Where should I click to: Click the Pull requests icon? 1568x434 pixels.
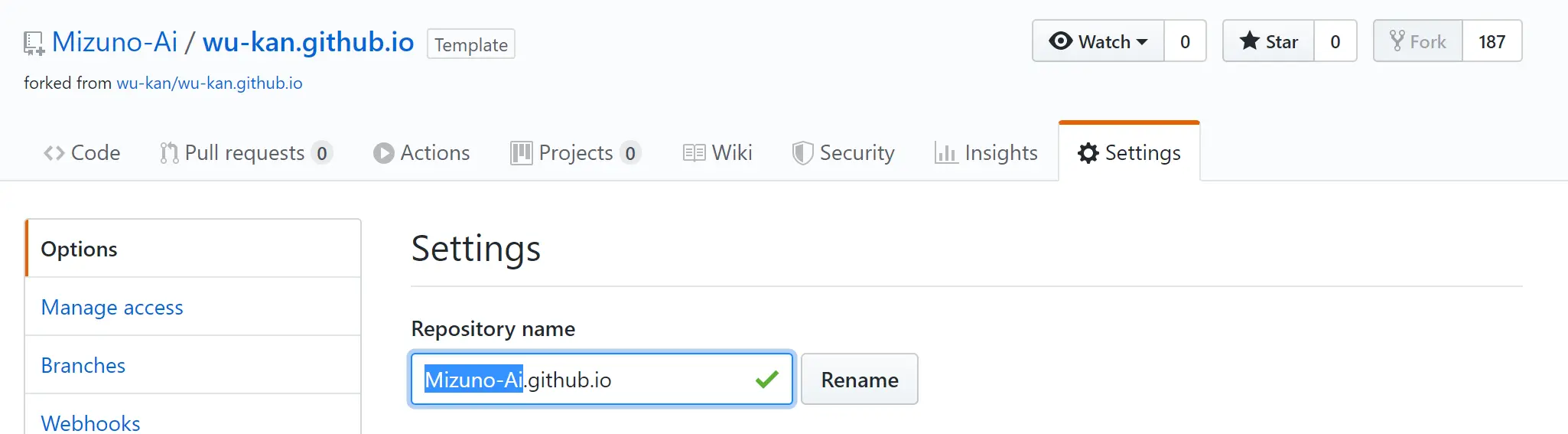coord(169,153)
